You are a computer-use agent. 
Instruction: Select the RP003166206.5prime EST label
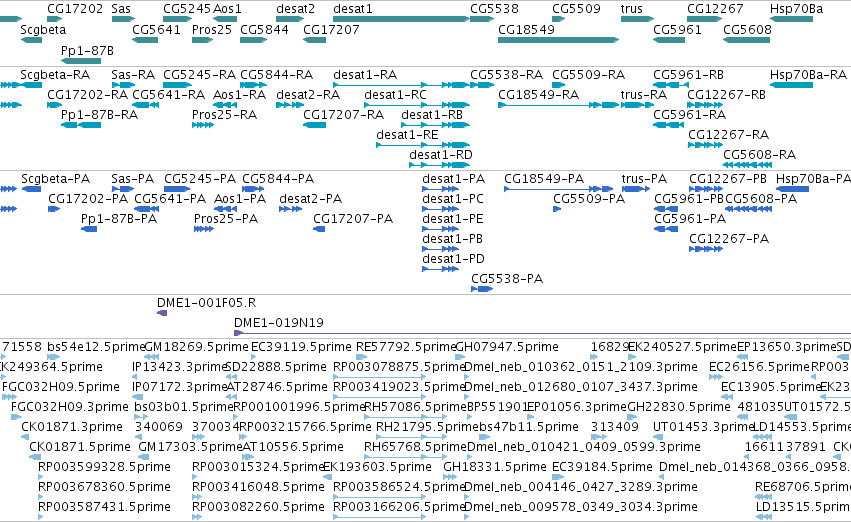[399, 507]
